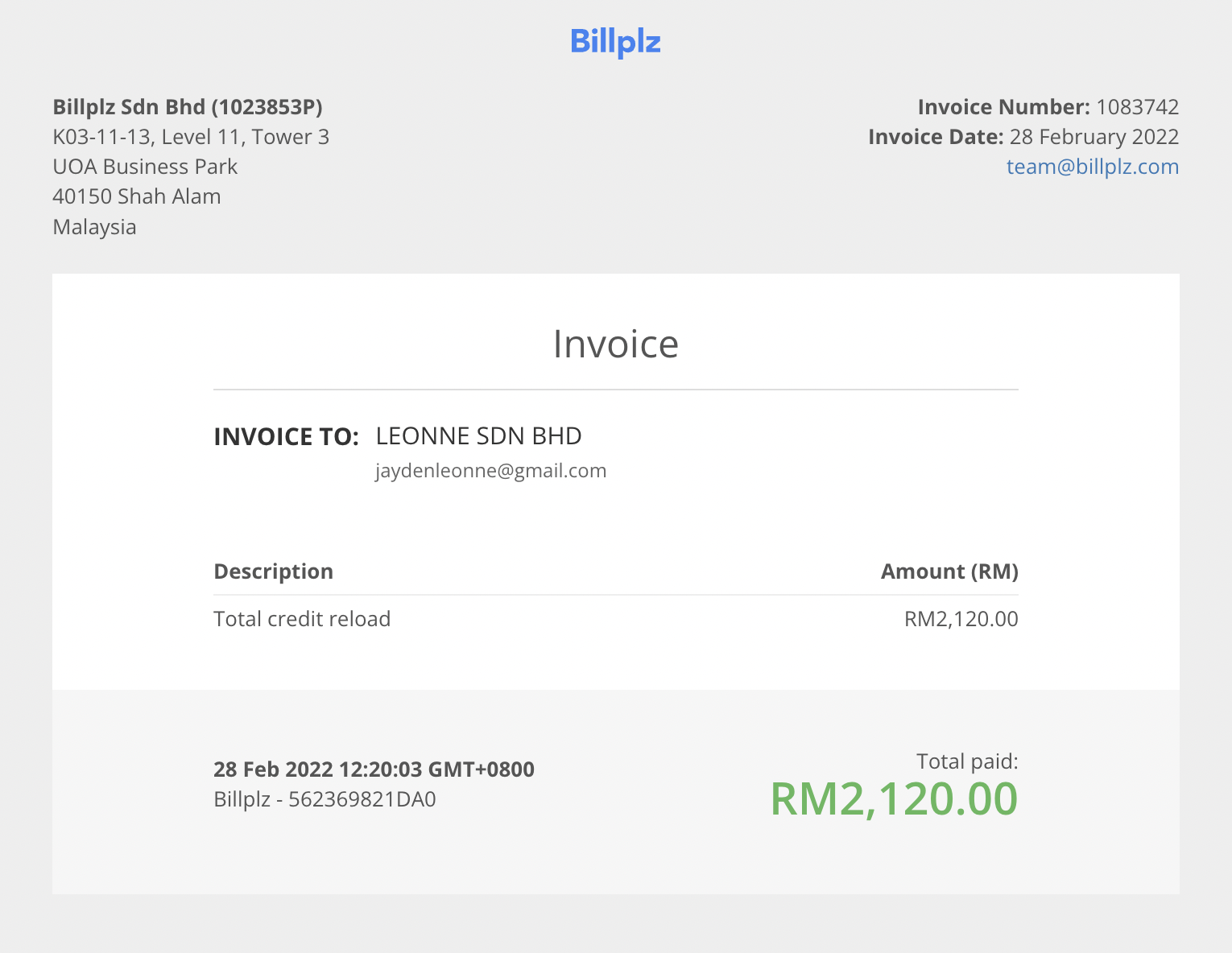Click the 40150 Shah Alam address line
1232x953 pixels.
pyautogui.click(x=137, y=196)
